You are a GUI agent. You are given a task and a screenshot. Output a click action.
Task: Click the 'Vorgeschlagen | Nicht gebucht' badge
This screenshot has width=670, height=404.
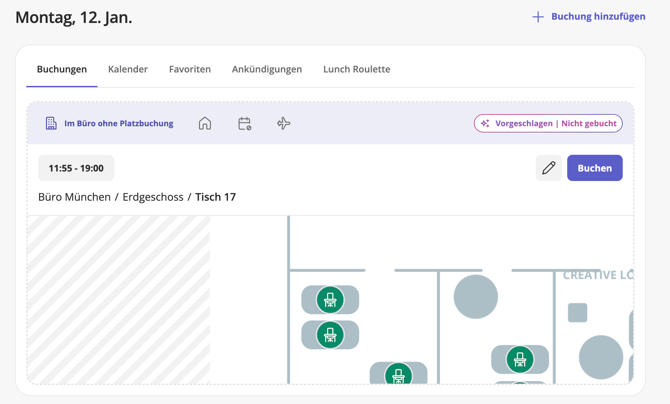548,124
